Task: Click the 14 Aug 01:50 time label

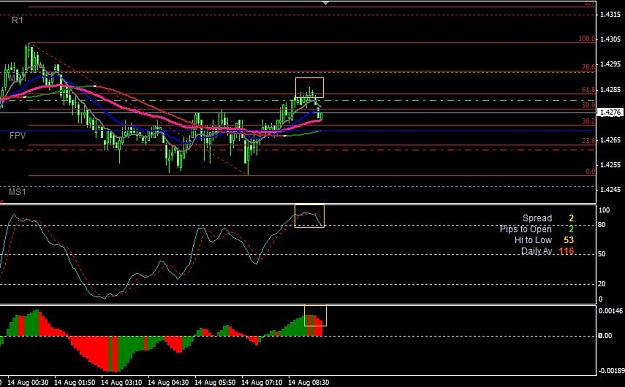Action: point(75,382)
